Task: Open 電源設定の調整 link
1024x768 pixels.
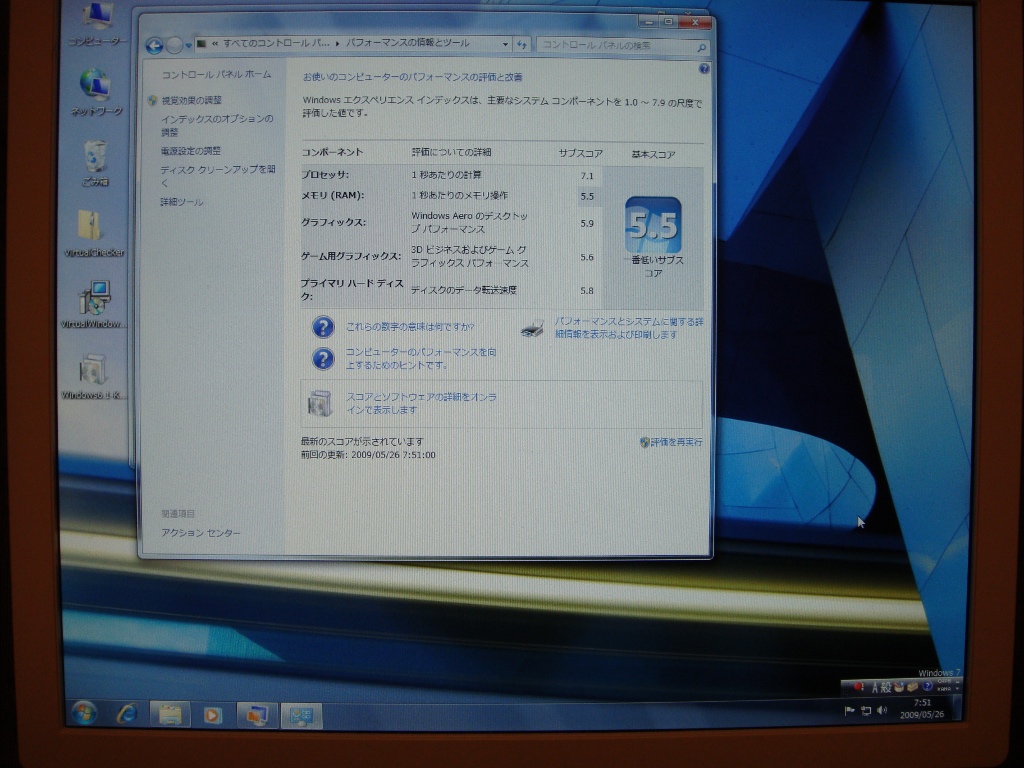Action: pos(191,151)
